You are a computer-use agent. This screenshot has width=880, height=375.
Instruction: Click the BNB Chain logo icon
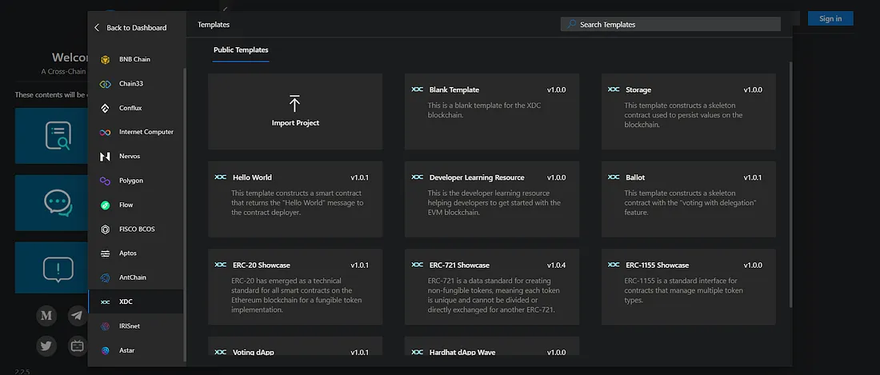[x=105, y=60]
